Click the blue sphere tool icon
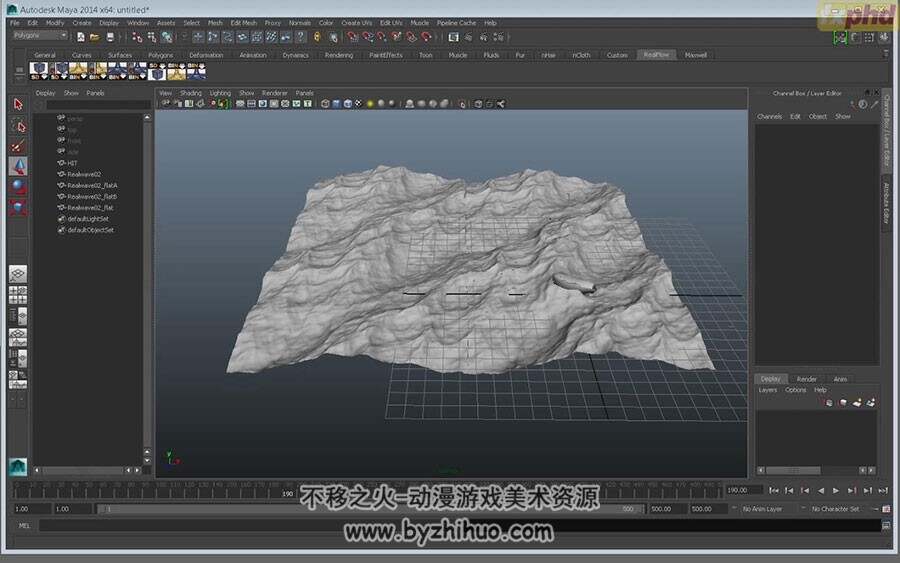 18,187
